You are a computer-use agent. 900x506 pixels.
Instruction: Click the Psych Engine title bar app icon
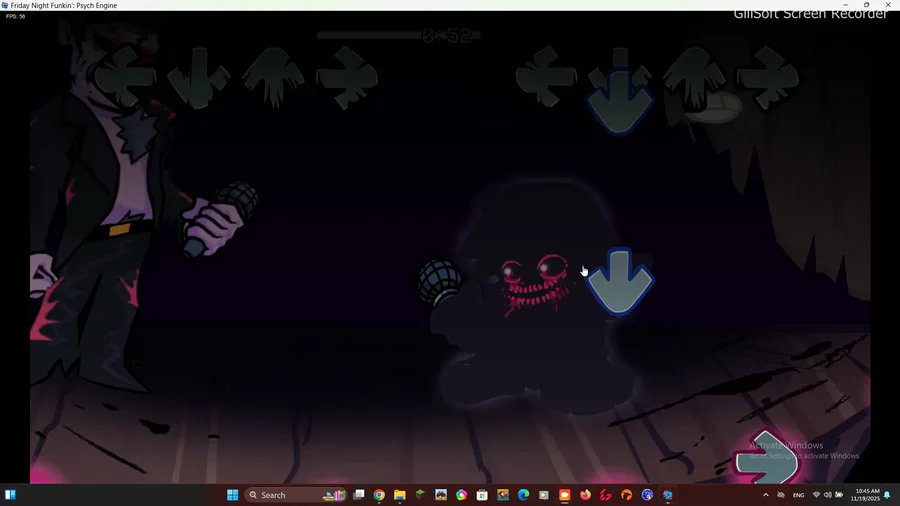(x=5, y=5)
